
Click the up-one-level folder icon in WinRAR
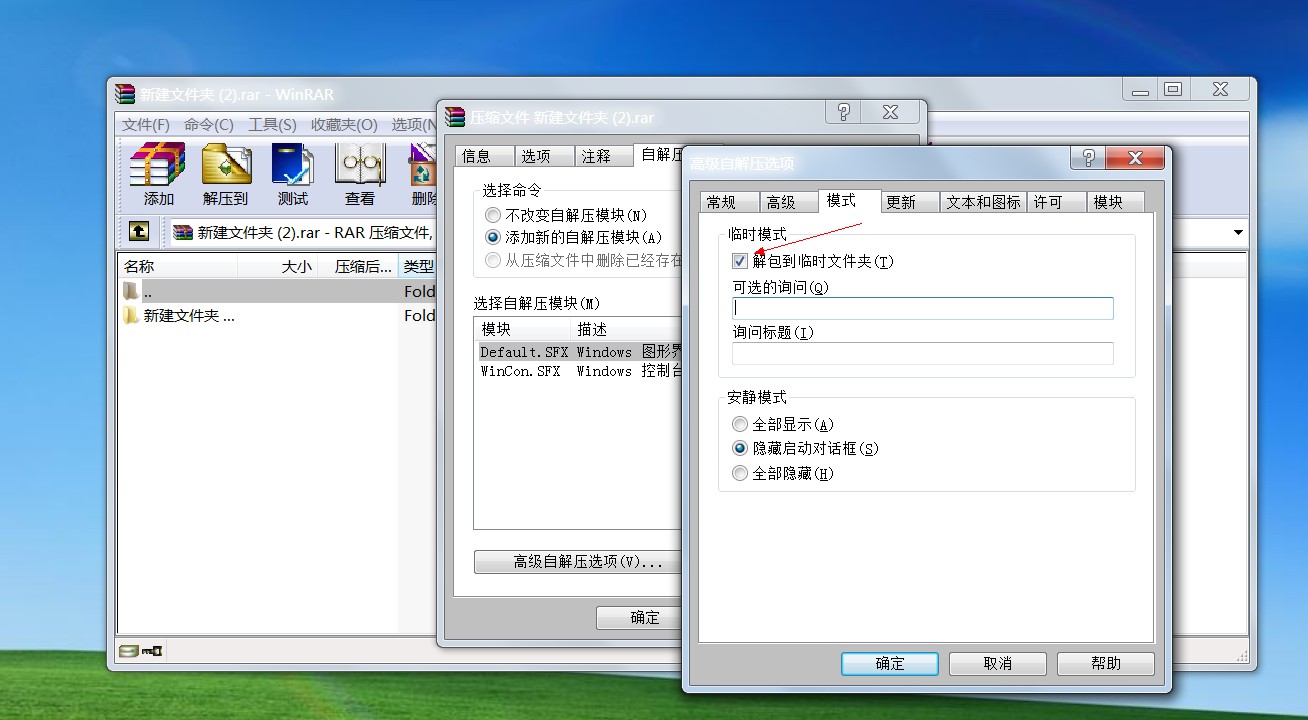pos(139,232)
